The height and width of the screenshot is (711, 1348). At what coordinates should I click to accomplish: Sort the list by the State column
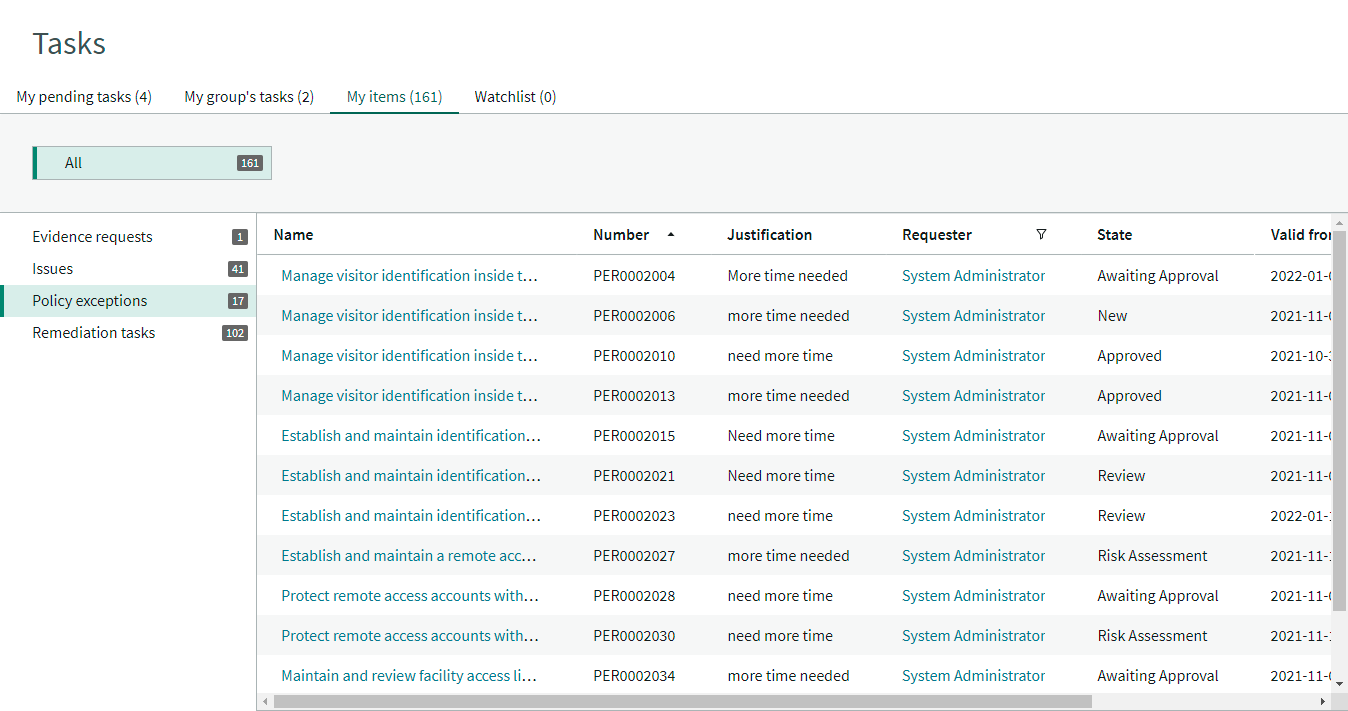click(x=1114, y=234)
